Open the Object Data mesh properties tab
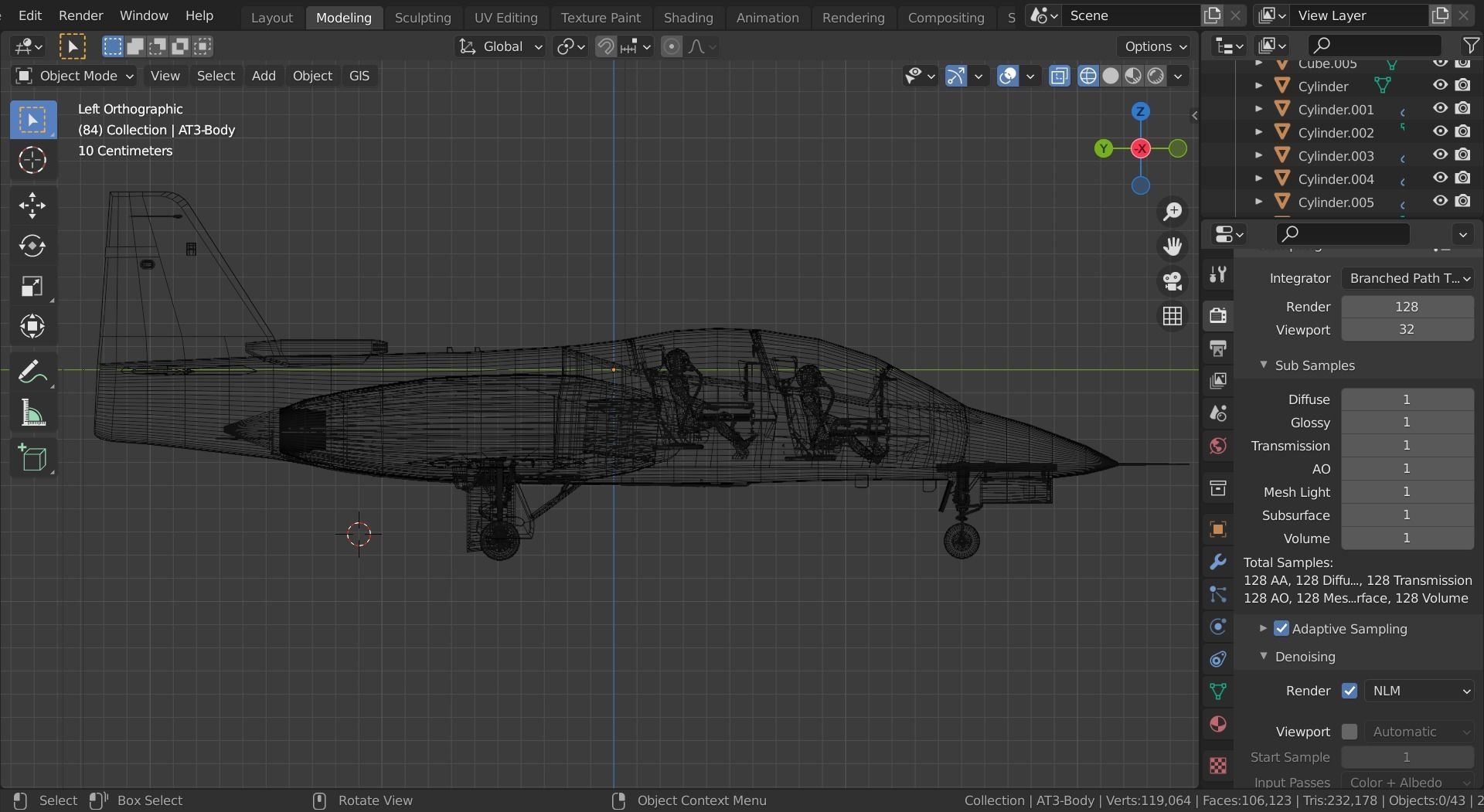Image resolution: width=1484 pixels, height=812 pixels. coord(1218,691)
